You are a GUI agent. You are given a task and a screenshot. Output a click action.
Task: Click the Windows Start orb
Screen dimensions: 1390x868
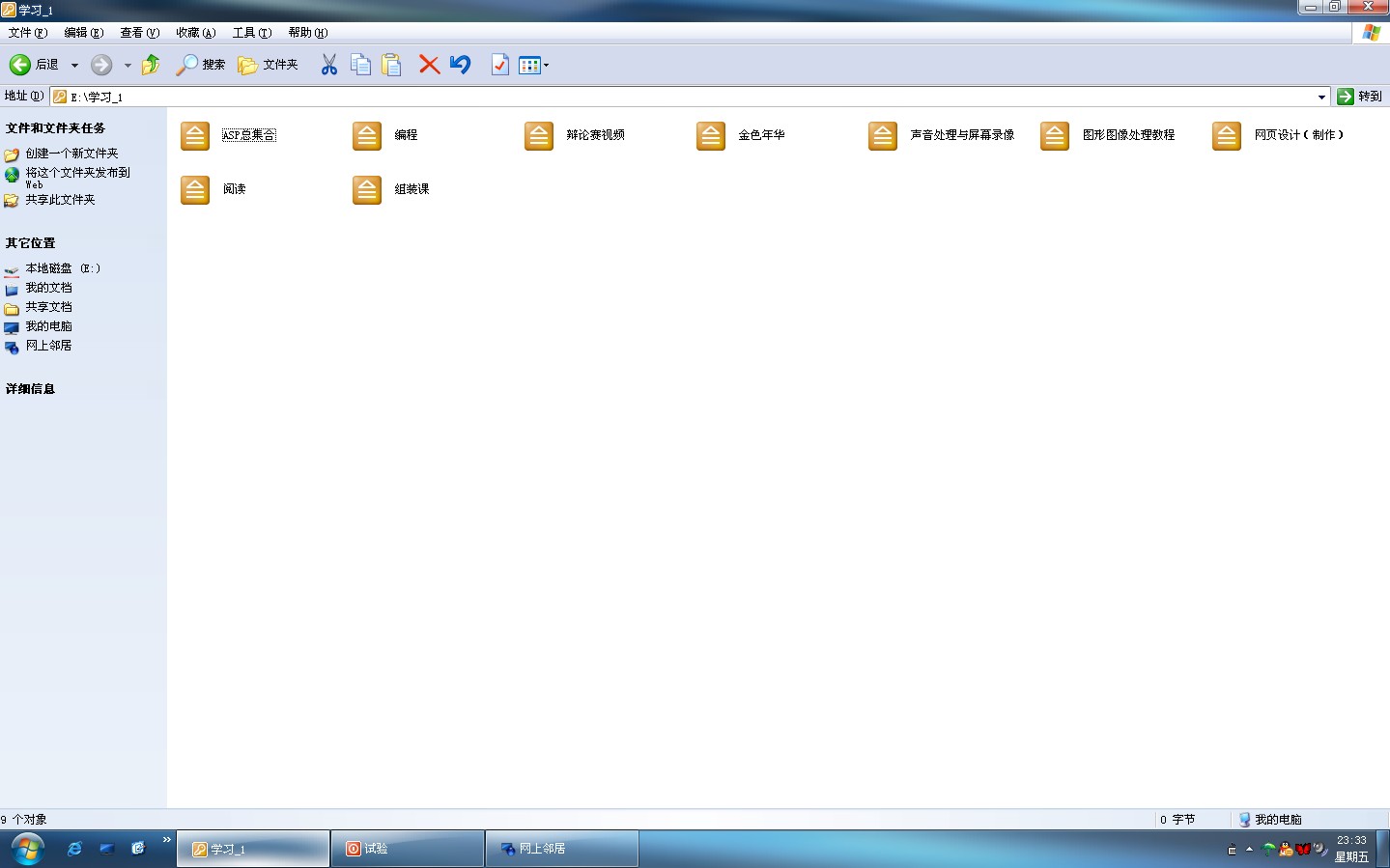28,850
